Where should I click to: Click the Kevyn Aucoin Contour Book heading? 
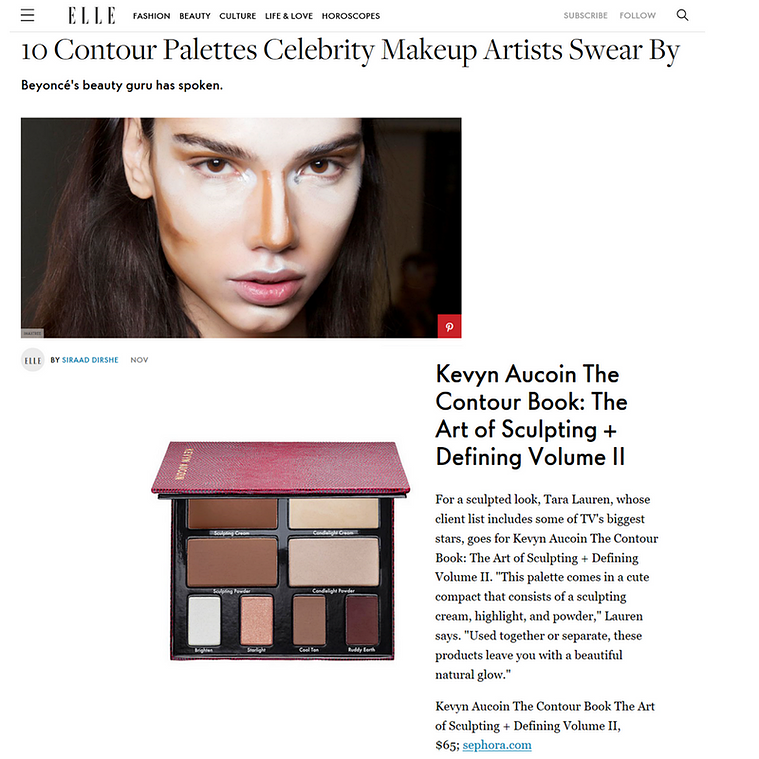click(x=531, y=415)
